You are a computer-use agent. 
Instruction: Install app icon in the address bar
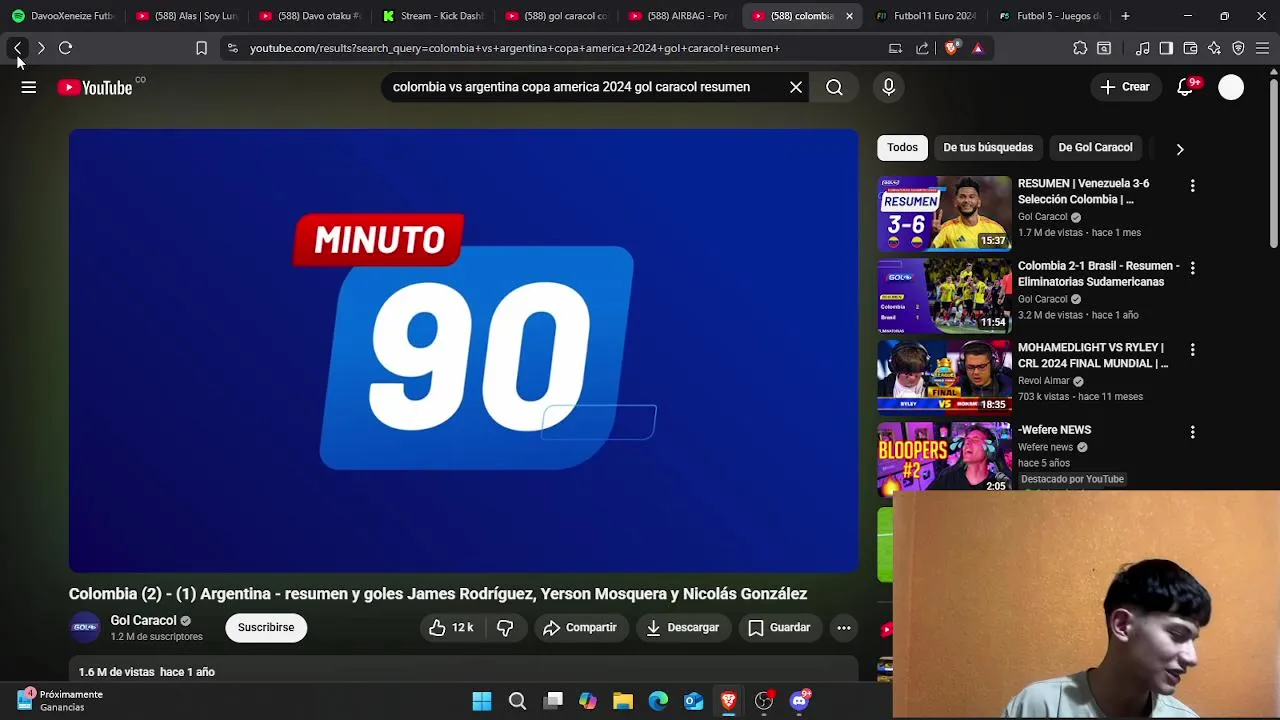(x=895, y=48)
